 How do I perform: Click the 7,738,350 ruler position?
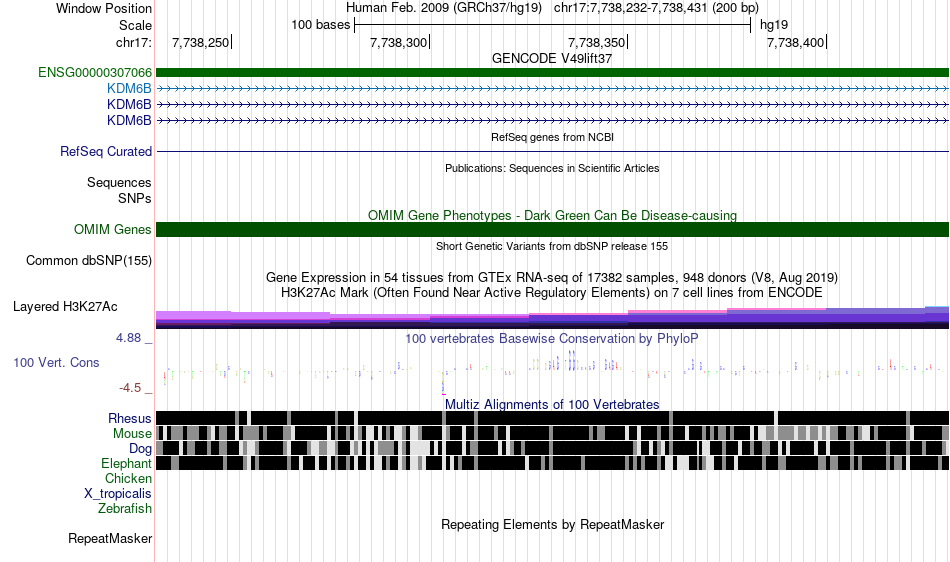(x=597, y=42)
